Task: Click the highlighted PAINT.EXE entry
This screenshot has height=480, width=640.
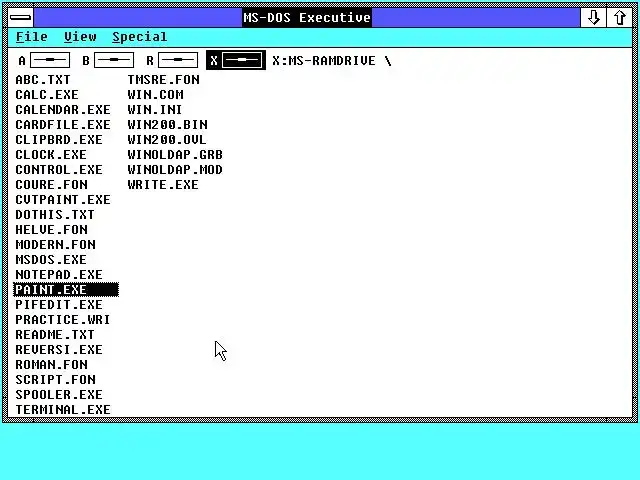Action: coord(66,290)
